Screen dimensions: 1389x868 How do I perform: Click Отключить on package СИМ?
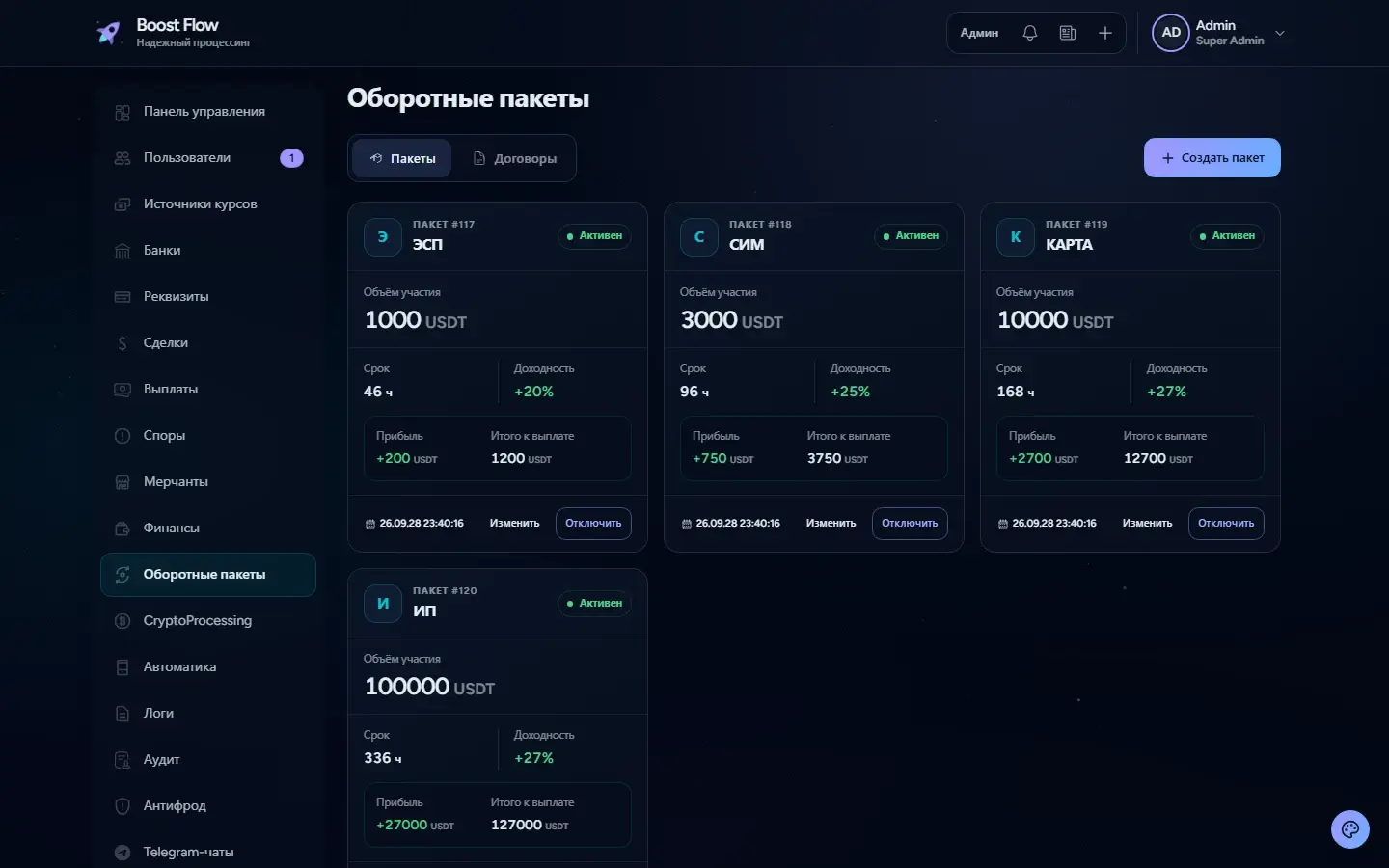pos(910,524)
